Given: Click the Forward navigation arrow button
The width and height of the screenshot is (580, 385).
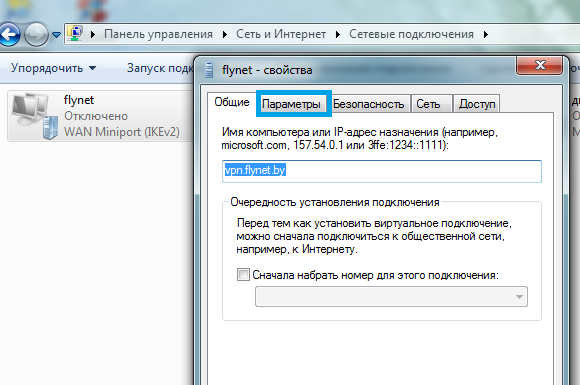Looking at the screenshot, I should tap(36, 34).
